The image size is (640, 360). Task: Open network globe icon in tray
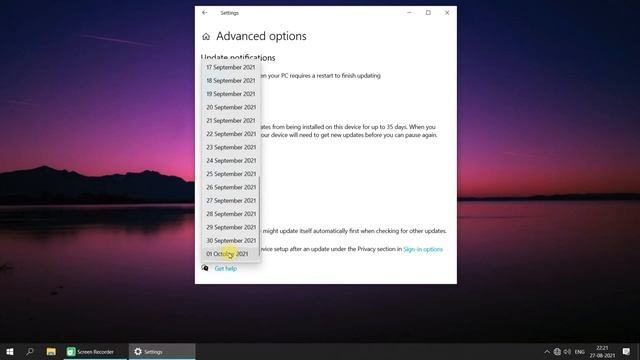557,351
